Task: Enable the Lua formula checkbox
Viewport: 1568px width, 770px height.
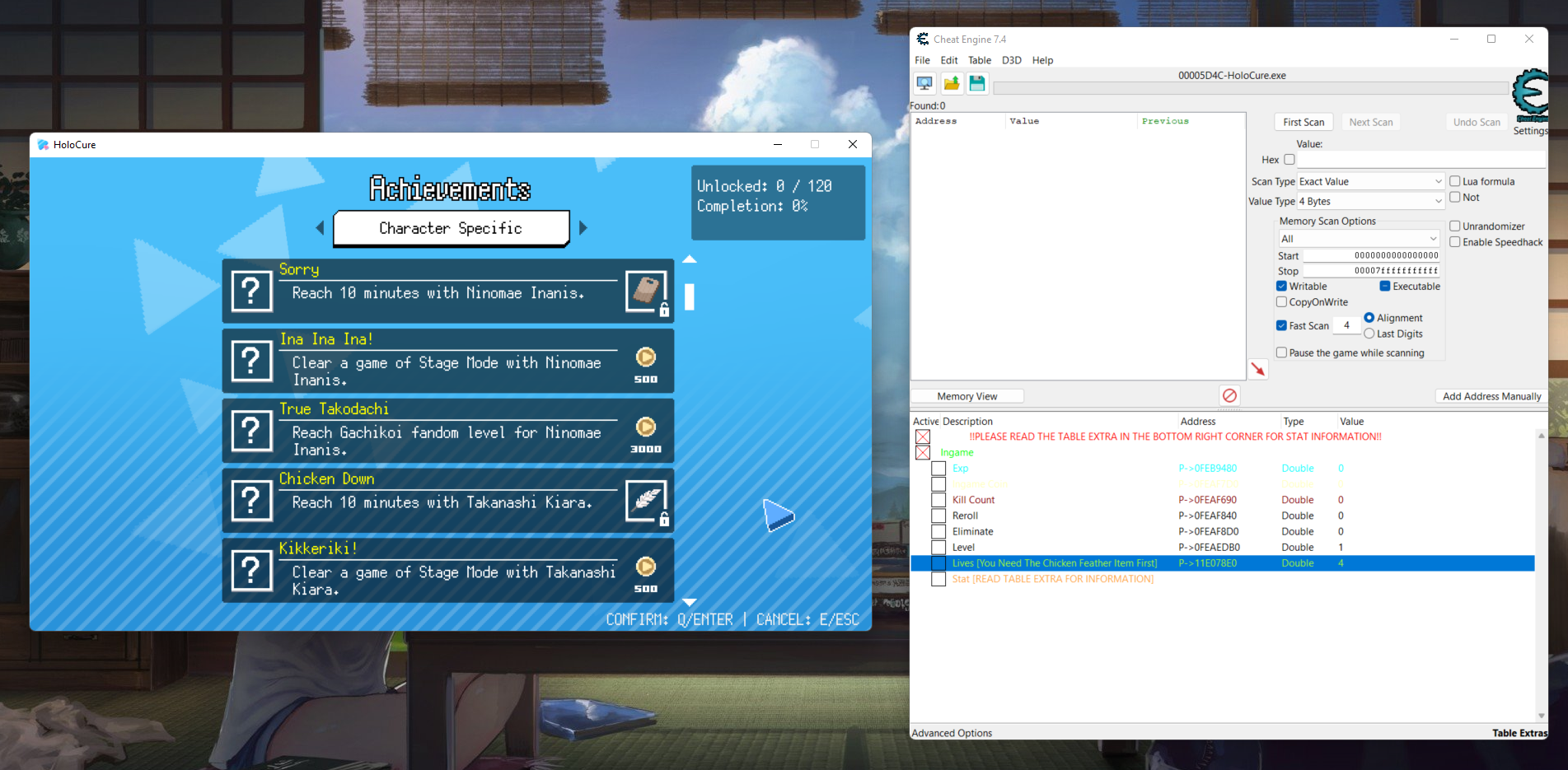Action: (x=1455, y=181)
